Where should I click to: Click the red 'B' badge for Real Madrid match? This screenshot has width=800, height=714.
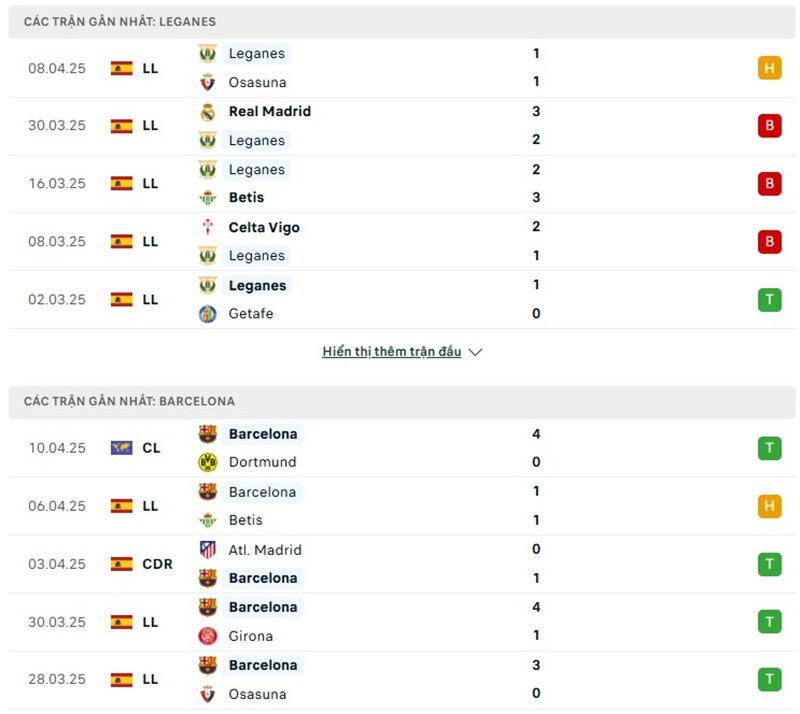coord(769,126)
